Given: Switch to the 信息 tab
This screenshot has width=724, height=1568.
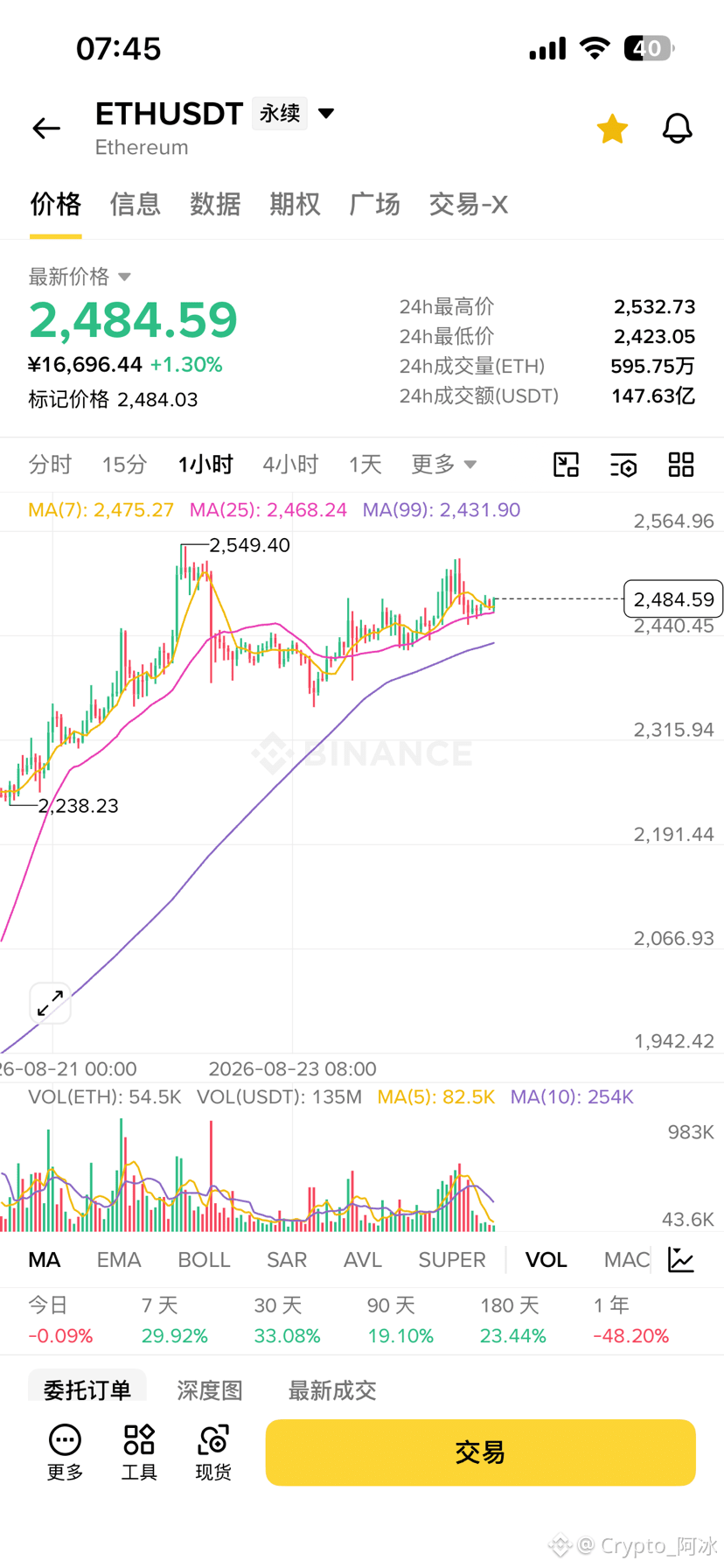Looking at the screenshot, I should [136, 204].
